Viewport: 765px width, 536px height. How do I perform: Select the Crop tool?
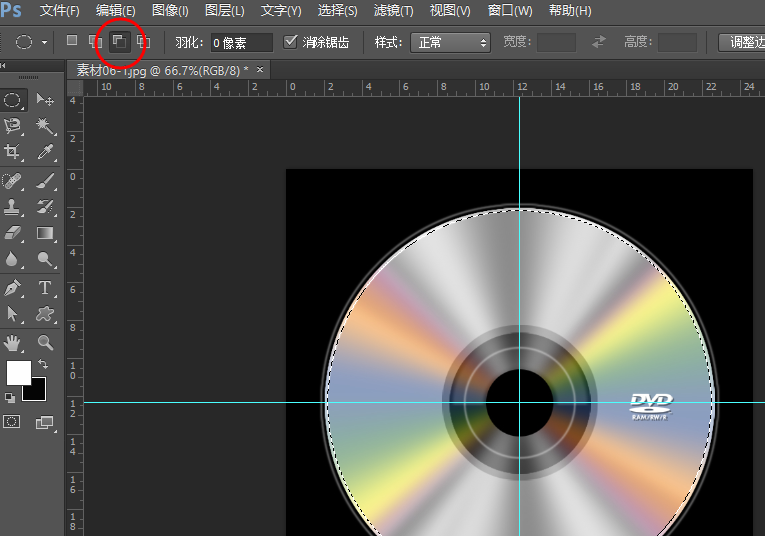tap(12, 152)
